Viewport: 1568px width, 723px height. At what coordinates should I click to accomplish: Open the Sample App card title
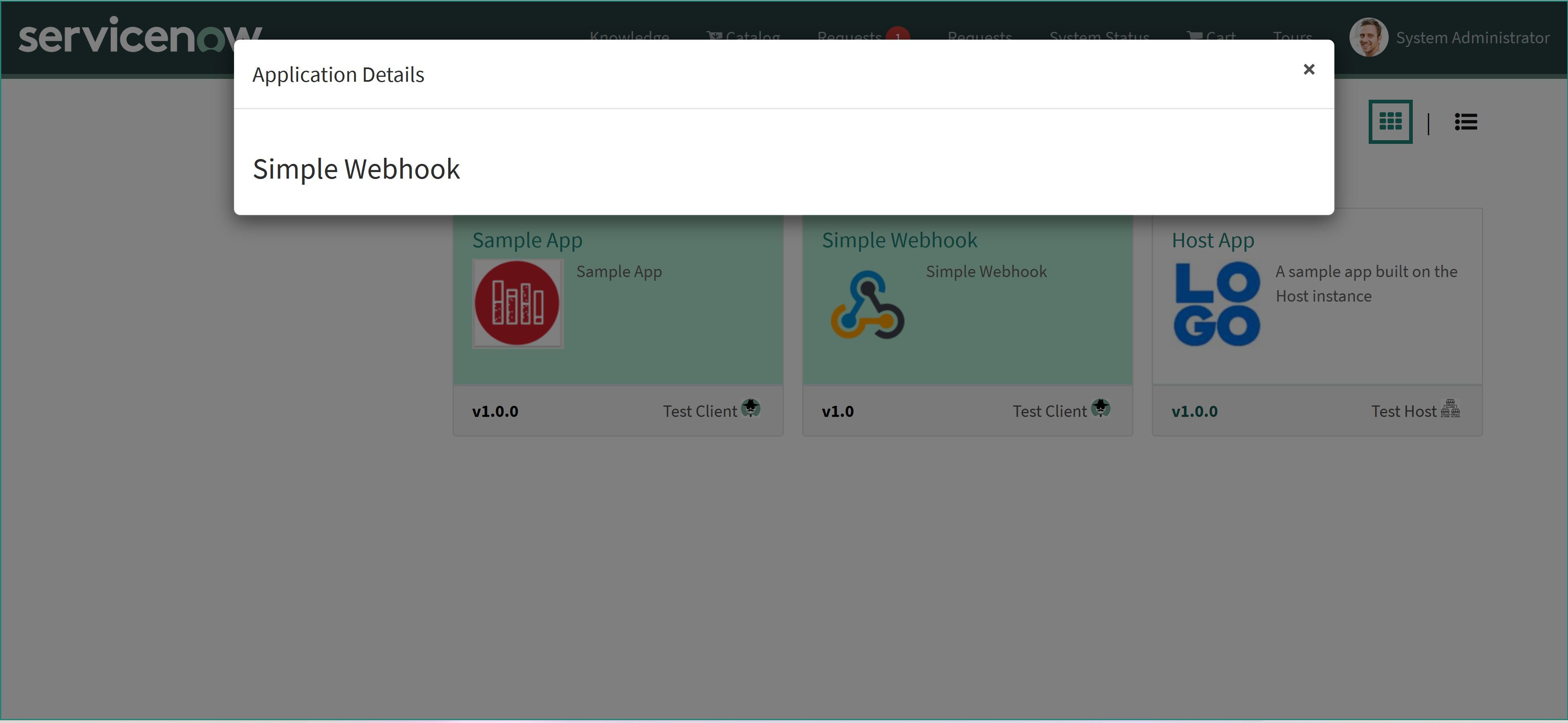[527, 241]
